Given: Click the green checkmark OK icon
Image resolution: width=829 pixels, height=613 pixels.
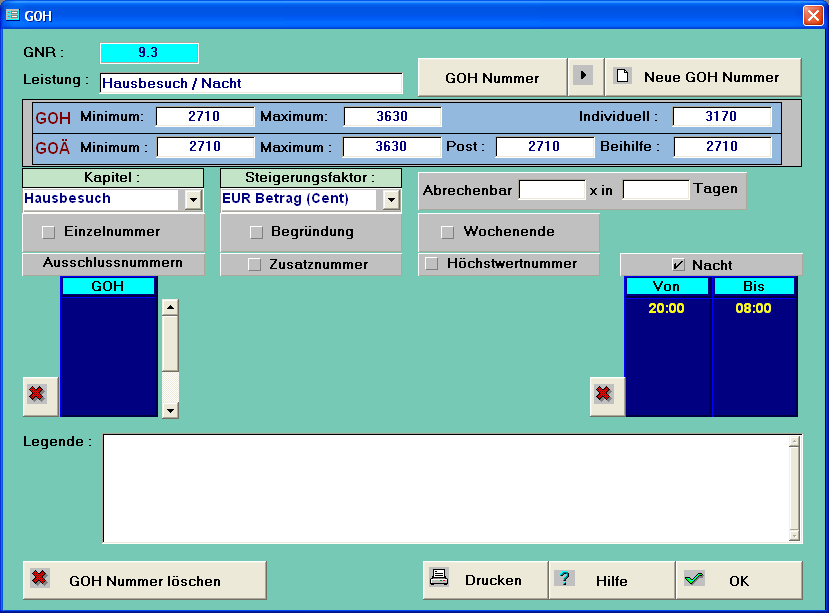Looking at the screenshot, I should pyautogui.click(x=694, y=579).
